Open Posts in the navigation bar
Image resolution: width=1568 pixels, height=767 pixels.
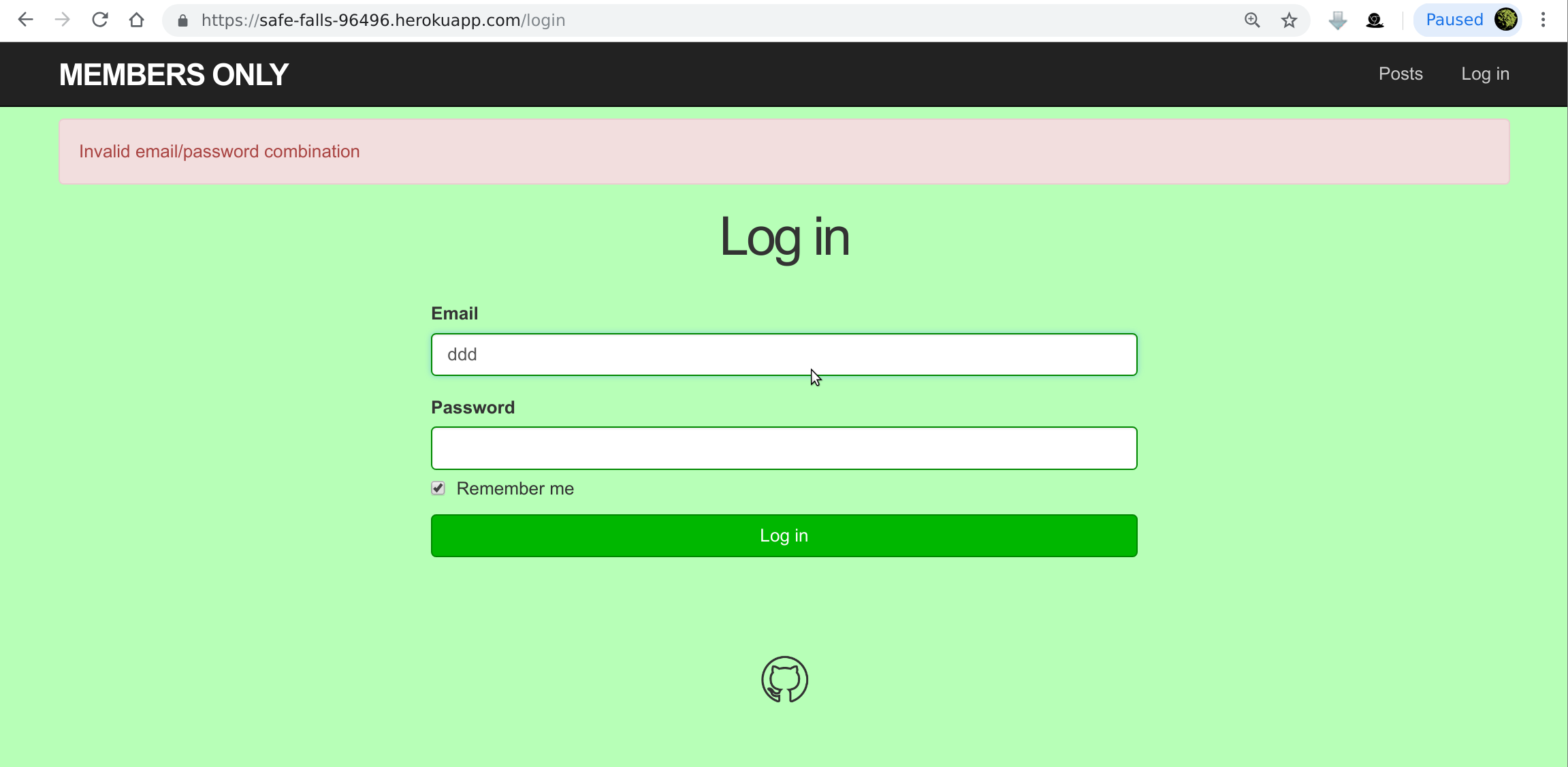click(1401, 74)
